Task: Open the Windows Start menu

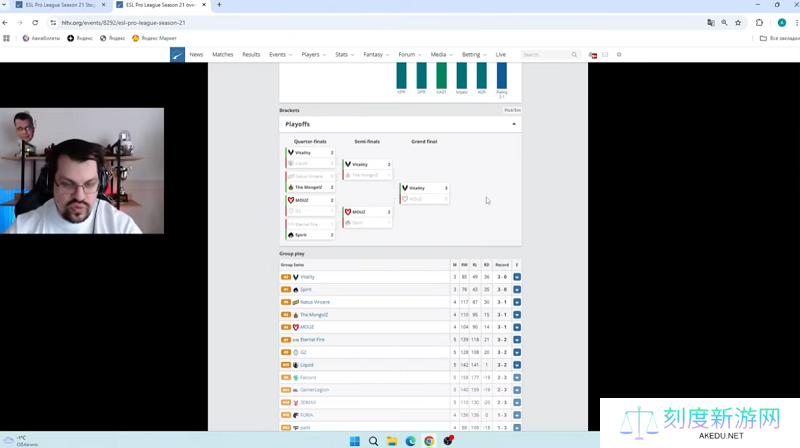Action: point(355,441)
